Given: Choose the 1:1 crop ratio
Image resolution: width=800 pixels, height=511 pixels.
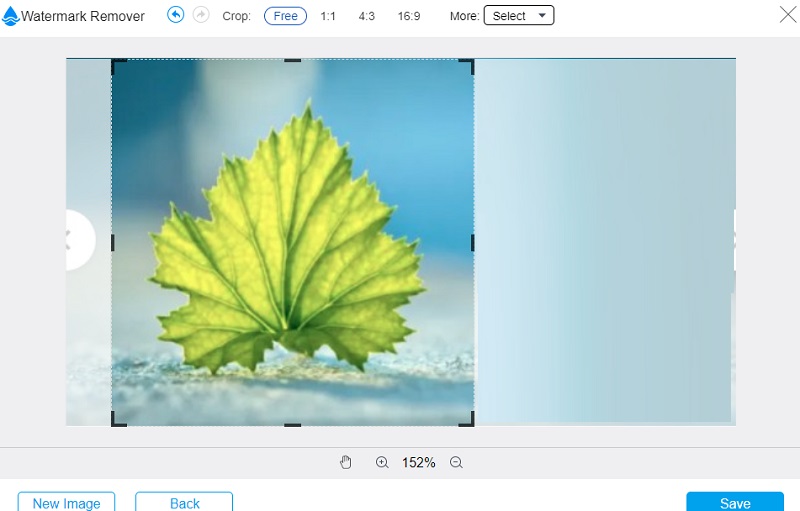Looking at the screenshot, I should (328, 16).
